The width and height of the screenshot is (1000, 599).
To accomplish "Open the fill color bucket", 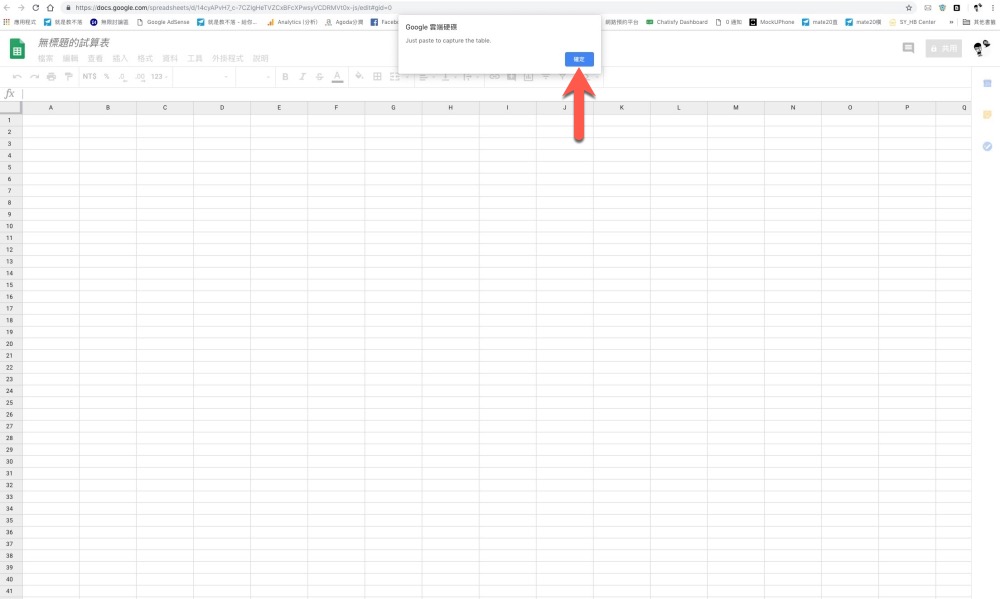I will tap(360, 77).
